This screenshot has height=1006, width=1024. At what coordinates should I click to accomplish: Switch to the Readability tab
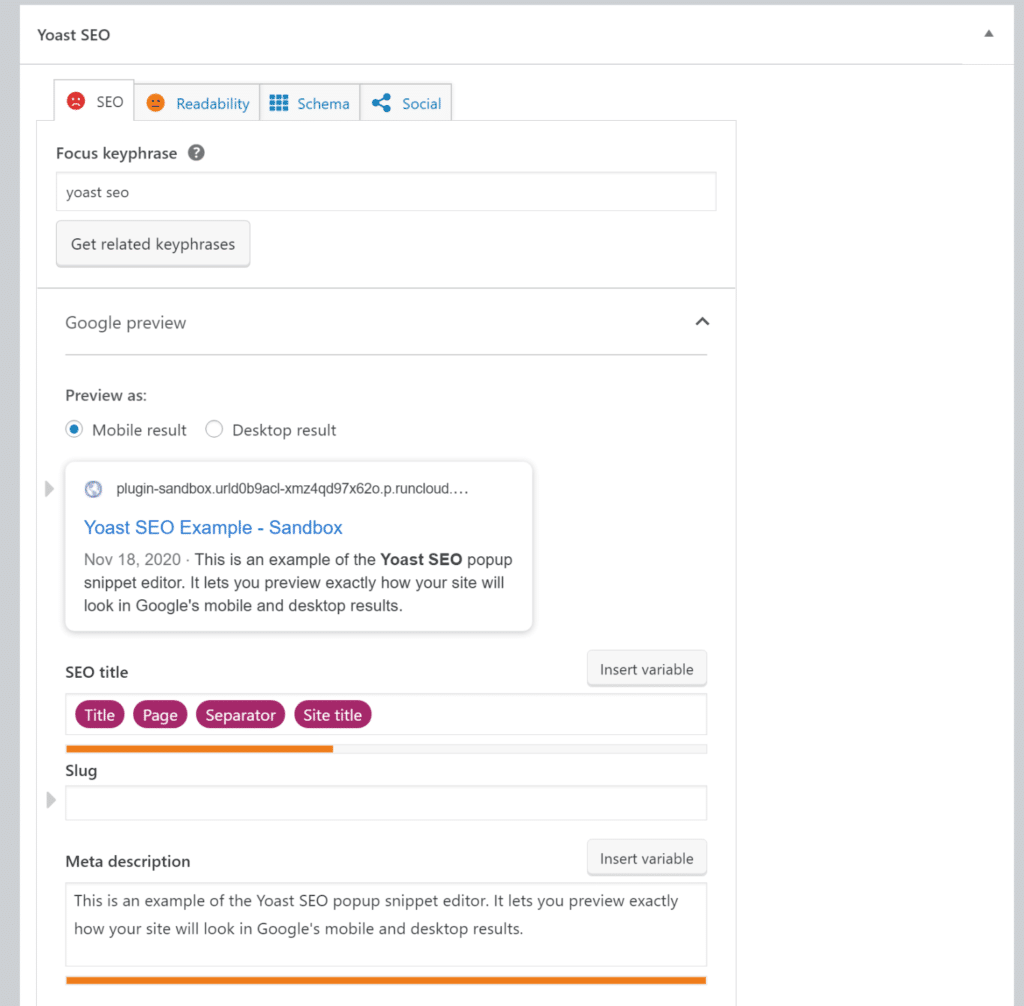pos(210,103)
